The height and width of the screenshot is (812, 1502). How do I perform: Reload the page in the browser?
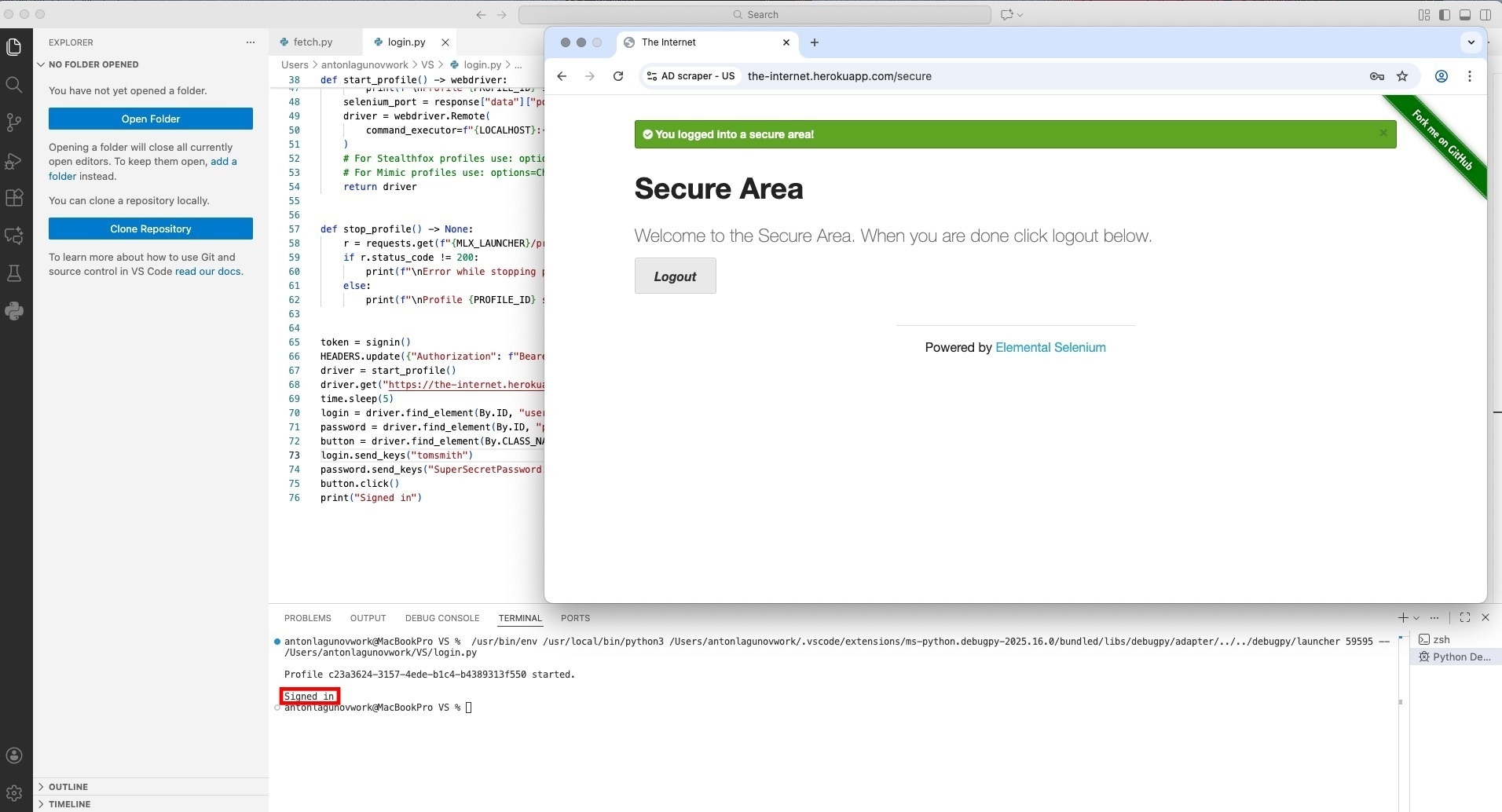click(617, 76)
